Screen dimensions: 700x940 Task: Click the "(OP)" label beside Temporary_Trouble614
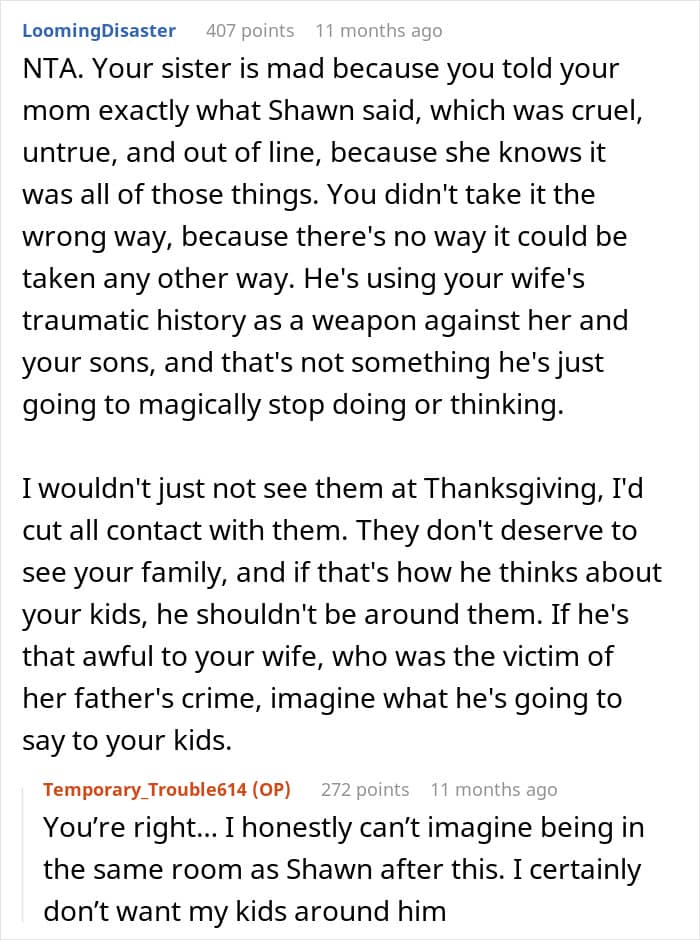(x=272, y=790)
